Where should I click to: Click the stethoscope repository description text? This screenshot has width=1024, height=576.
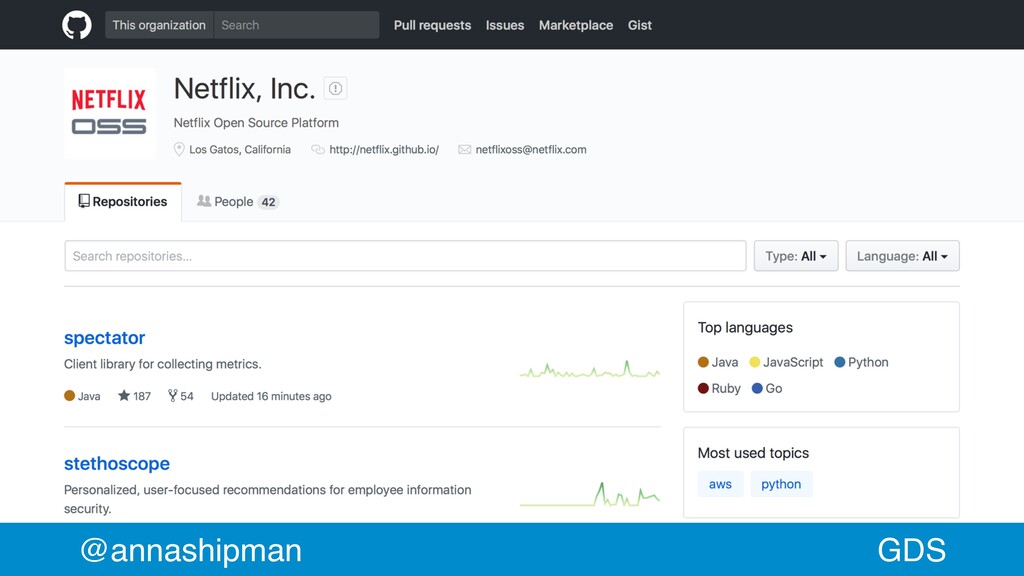point(268,499)
